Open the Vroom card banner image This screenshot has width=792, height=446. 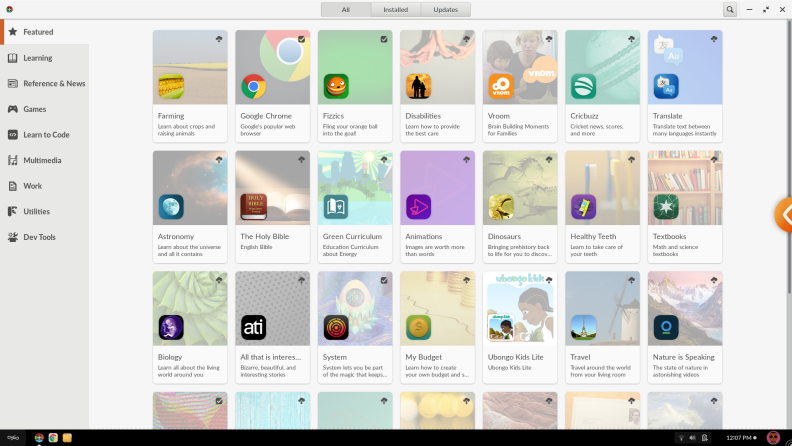coord(520,67)
